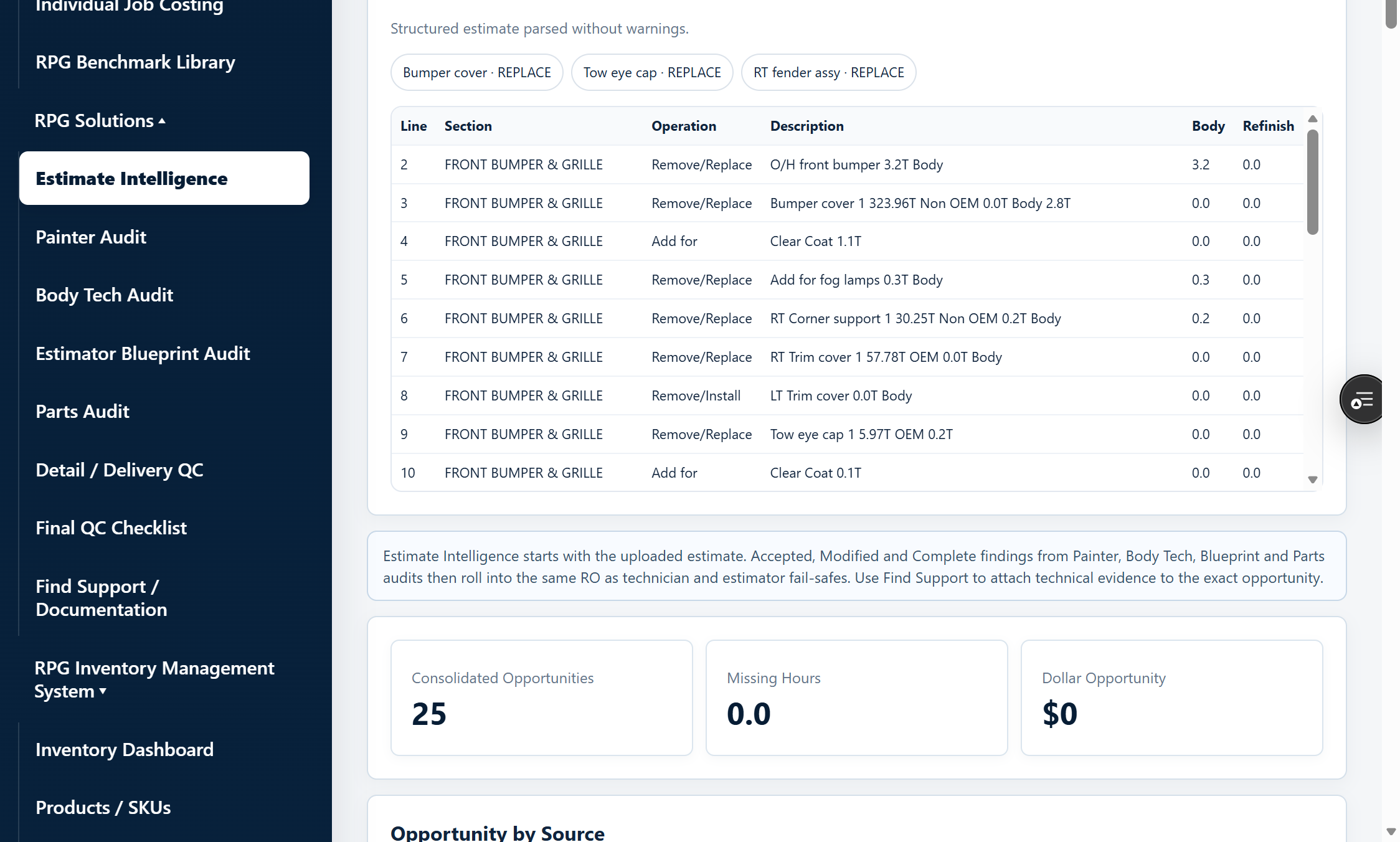Screen dimensions: 1400x842
Task: Click page scrollbar down arrow
Action: click(1391, 832)
